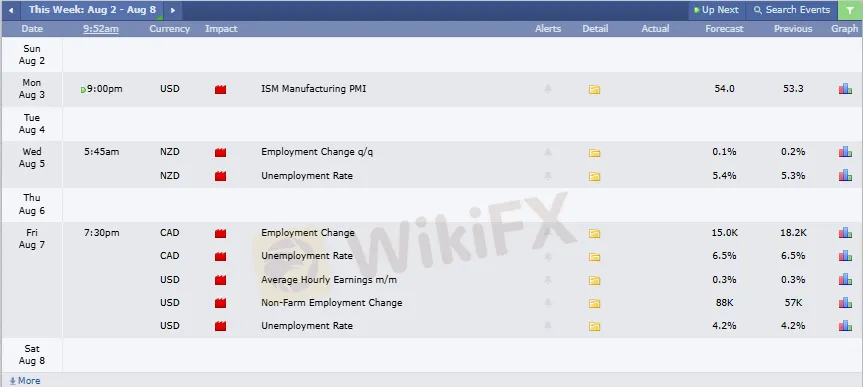The image size is (863, 387).
Task: Go to next week arrow
Action: tap(173, 10)
